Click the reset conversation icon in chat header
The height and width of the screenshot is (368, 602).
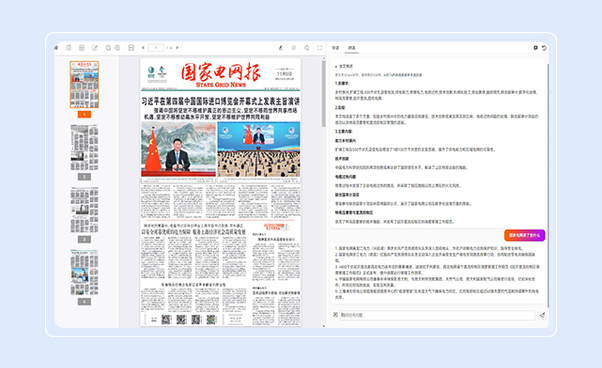(544, 48)
